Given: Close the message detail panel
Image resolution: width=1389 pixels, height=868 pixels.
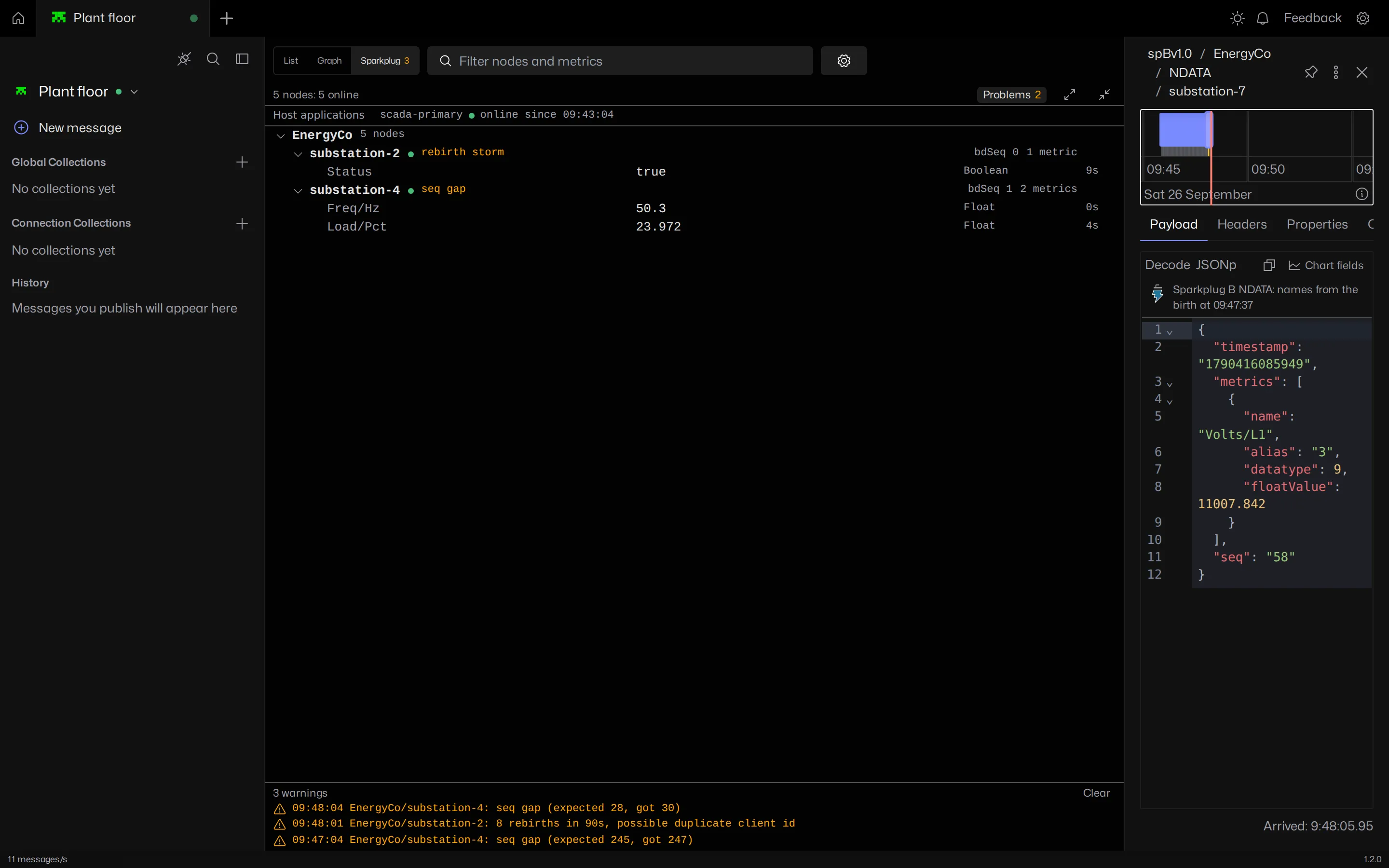Looking at the screenshot, I should coord(1362,72).
